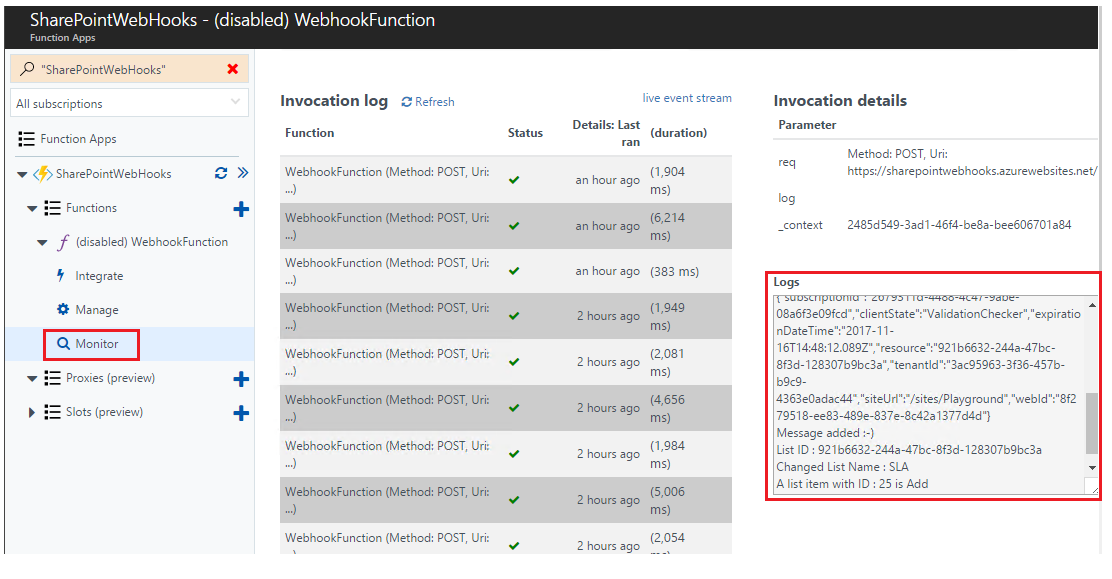
Task: Click the Monitor magnifier icon
Action: pyautogui.click(x=63, y=343)
